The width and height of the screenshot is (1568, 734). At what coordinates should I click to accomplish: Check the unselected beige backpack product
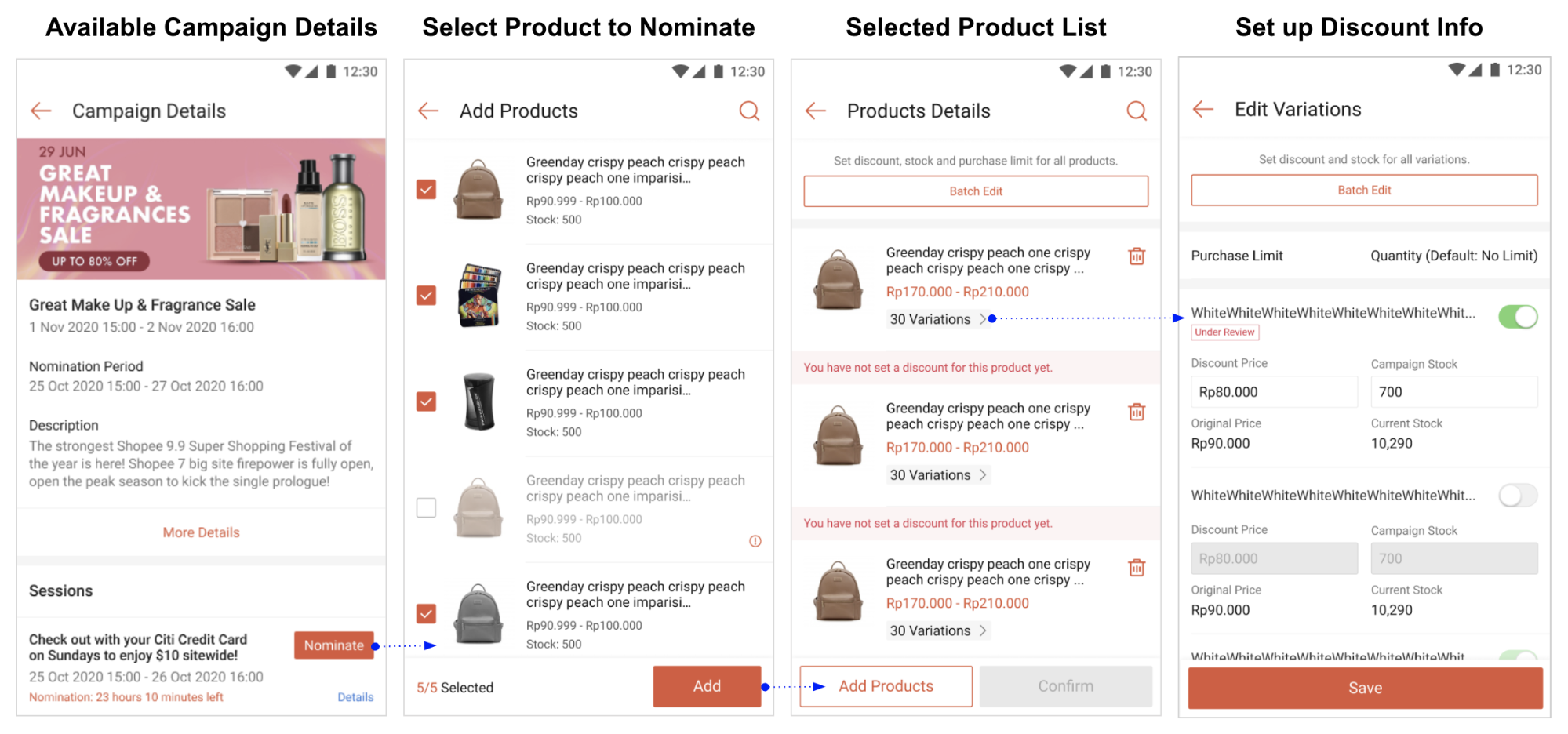point(426,507)
